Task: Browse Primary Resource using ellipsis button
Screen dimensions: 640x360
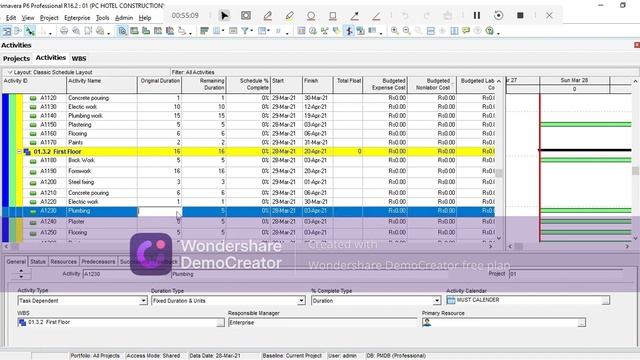Action: tap(582, 323)
